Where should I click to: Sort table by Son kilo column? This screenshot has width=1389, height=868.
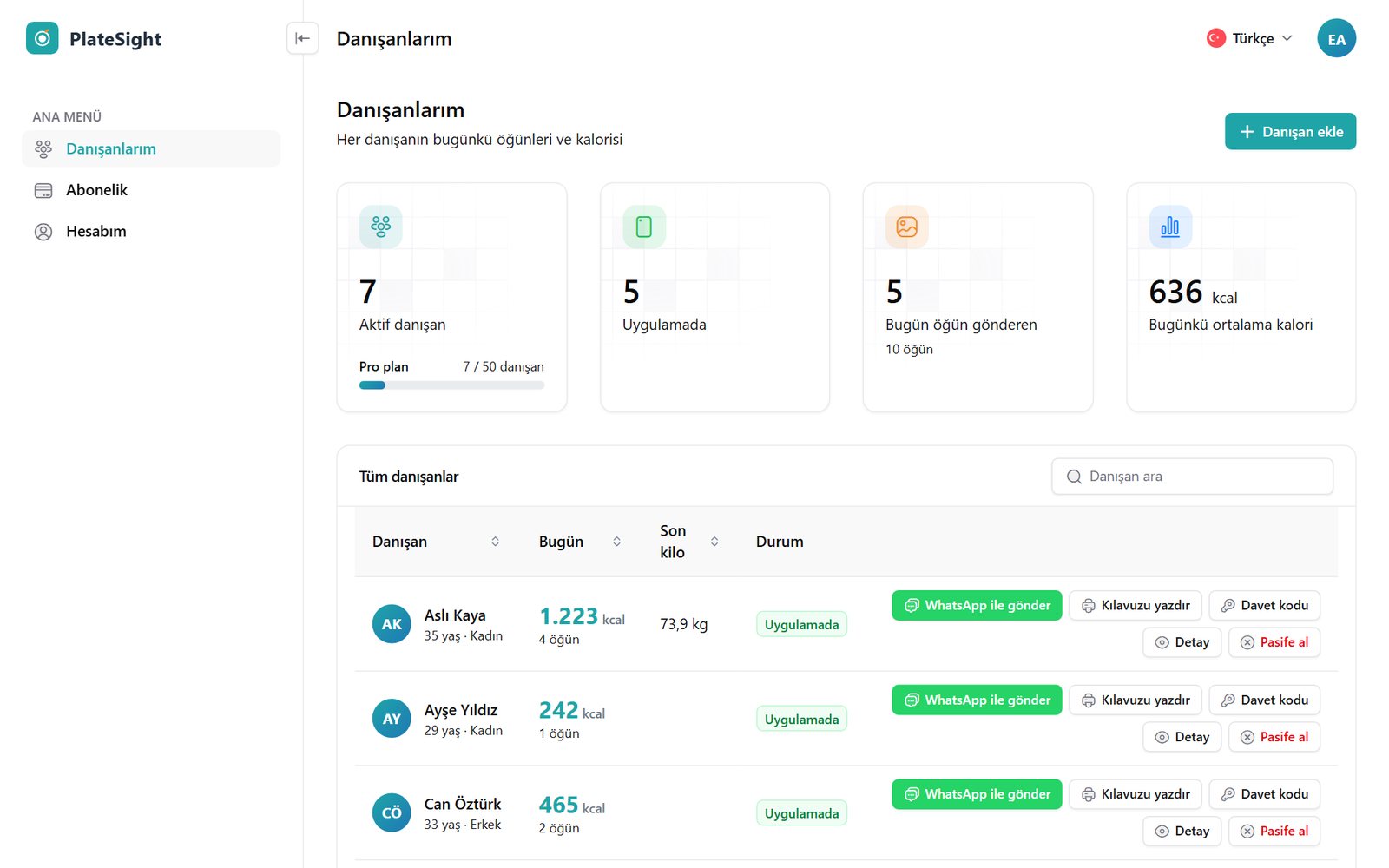pos(714,542)
